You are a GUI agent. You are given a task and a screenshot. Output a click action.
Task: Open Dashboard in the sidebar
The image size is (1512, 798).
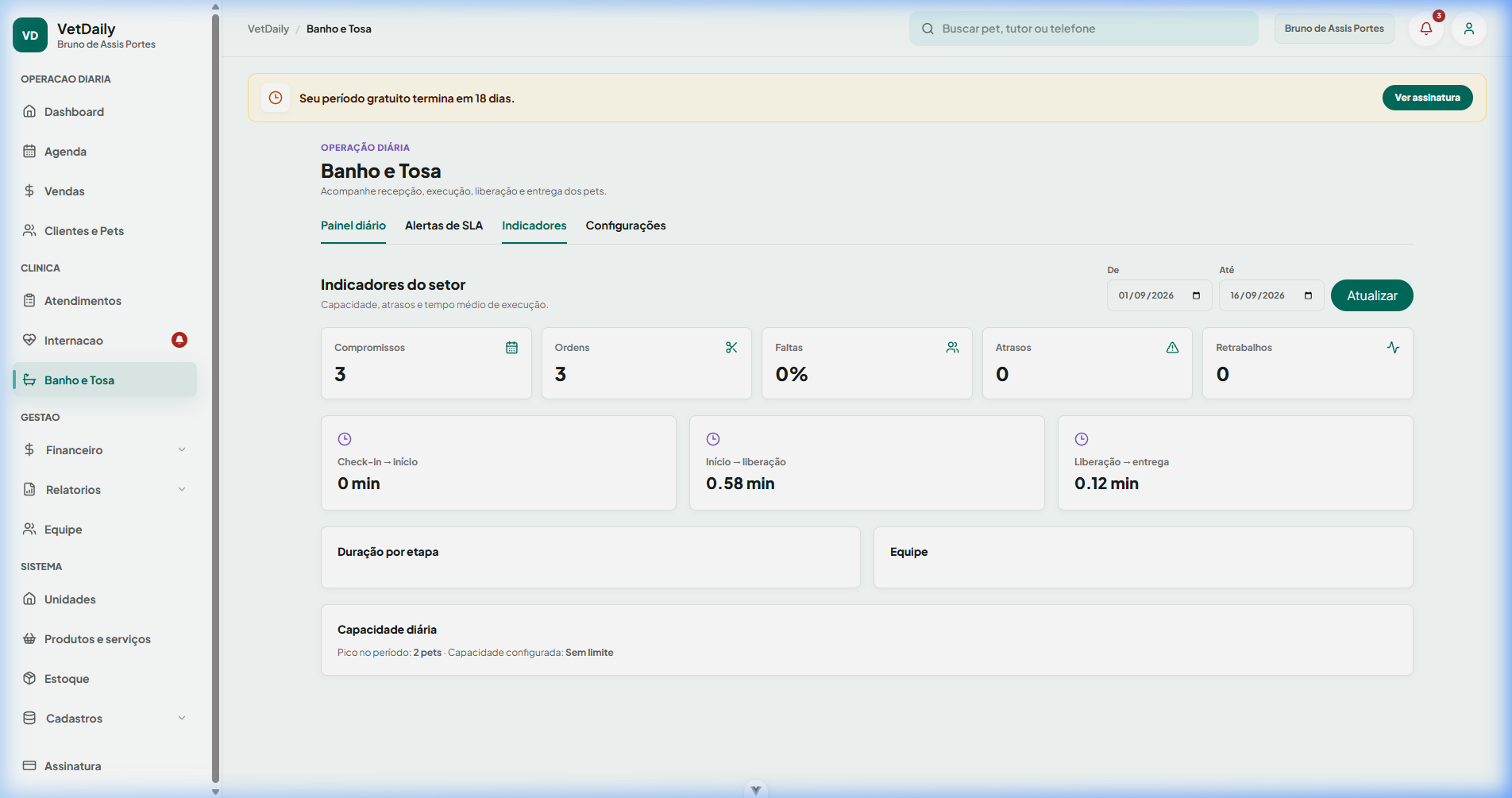pyautogui.click(x=105, y=112)
